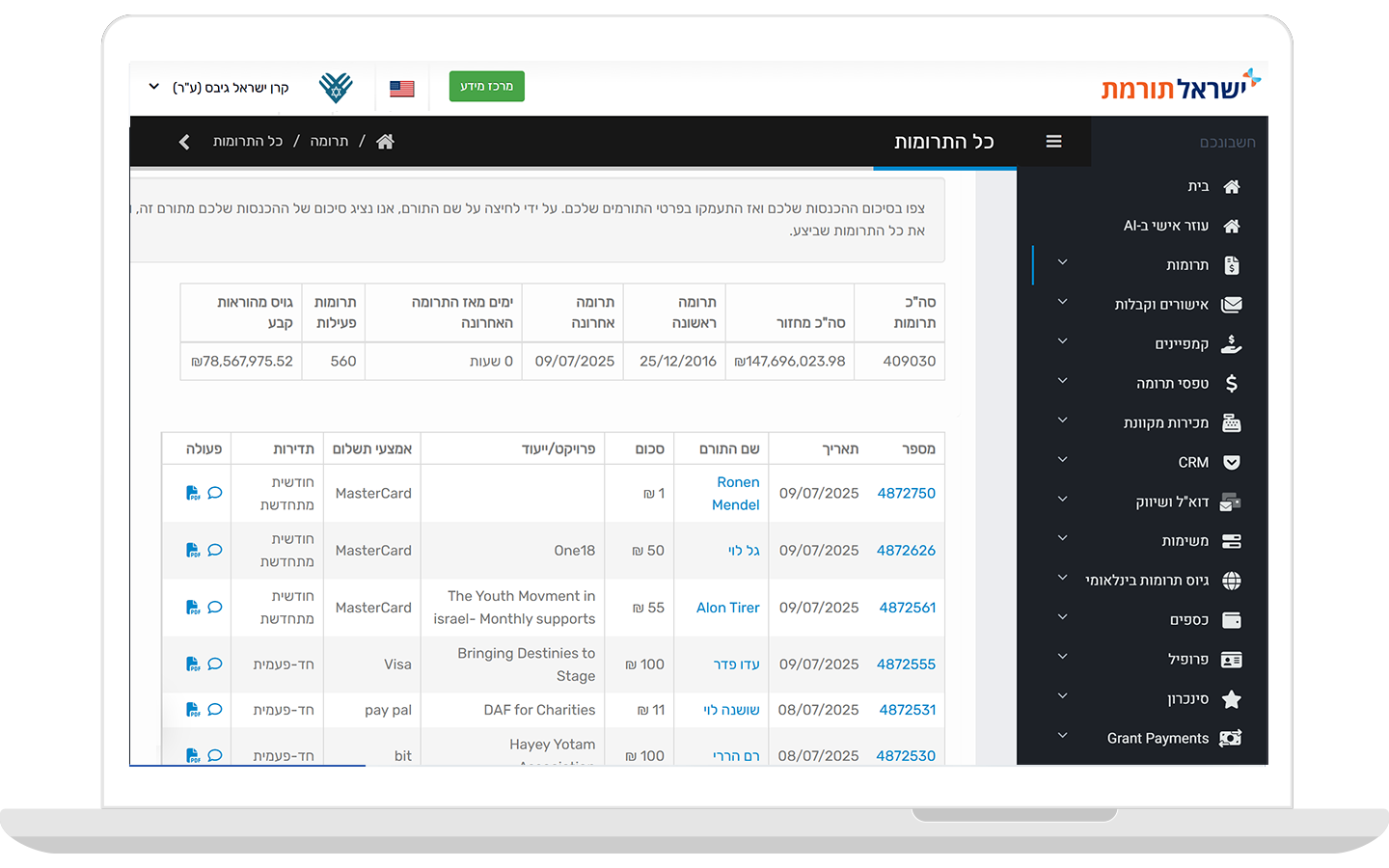The width and height of the screenshot is (1389, 868).
Task: Click the mail icon for דוא"ל ושיווק
Action: pos(1231,502)
